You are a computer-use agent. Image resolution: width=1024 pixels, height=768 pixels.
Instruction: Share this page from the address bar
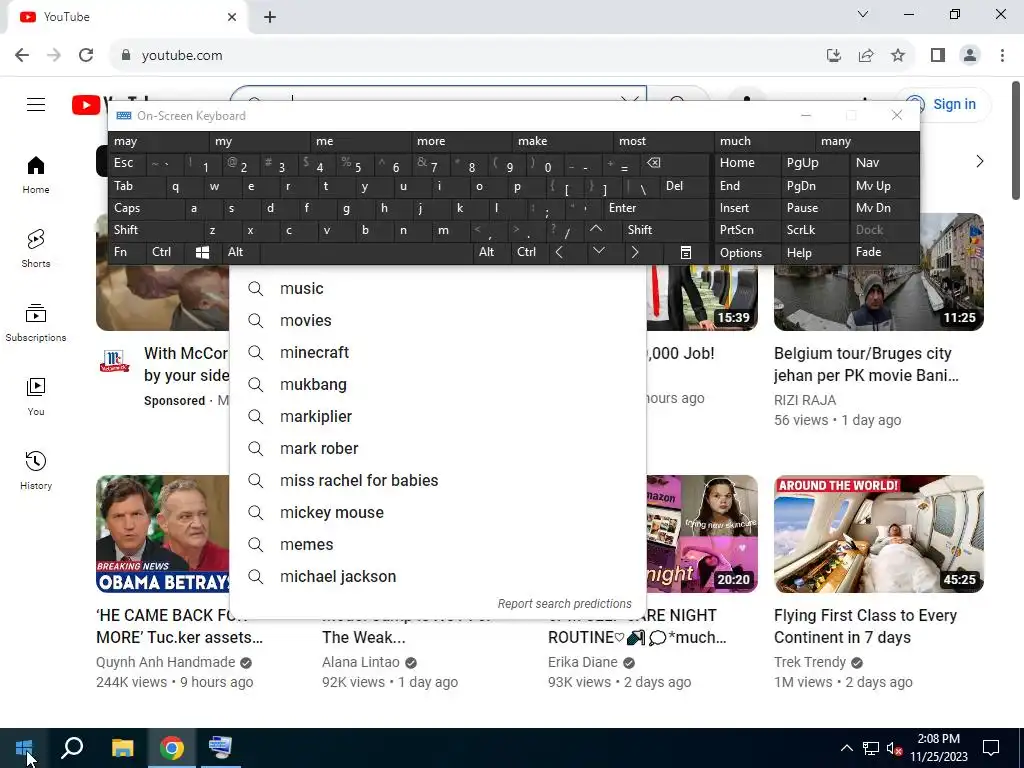click(866, 56)
